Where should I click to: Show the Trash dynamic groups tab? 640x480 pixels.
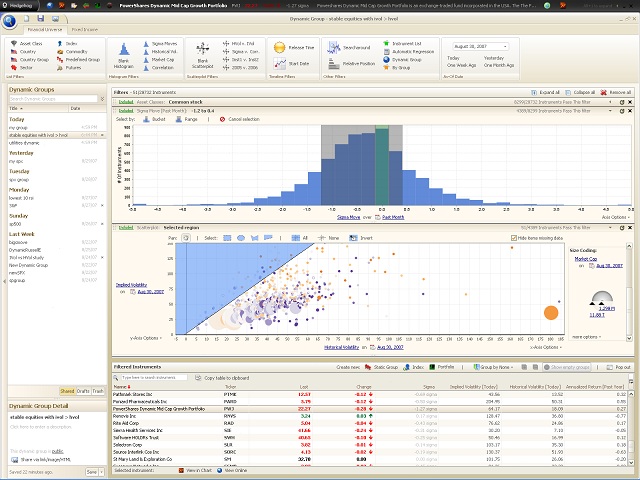pyautogui.click(x=98, y=391)
